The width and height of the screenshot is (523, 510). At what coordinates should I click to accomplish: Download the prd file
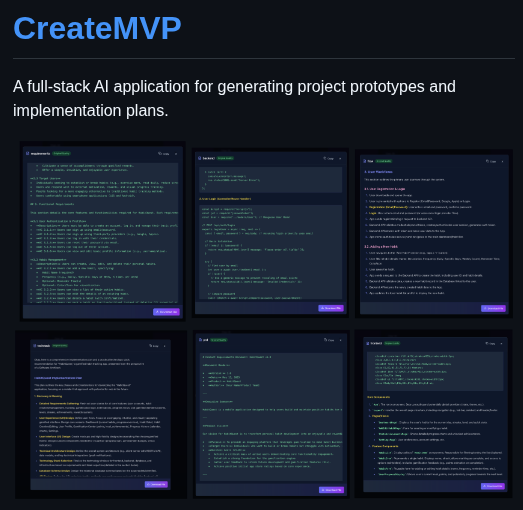[x=331, y=490]
